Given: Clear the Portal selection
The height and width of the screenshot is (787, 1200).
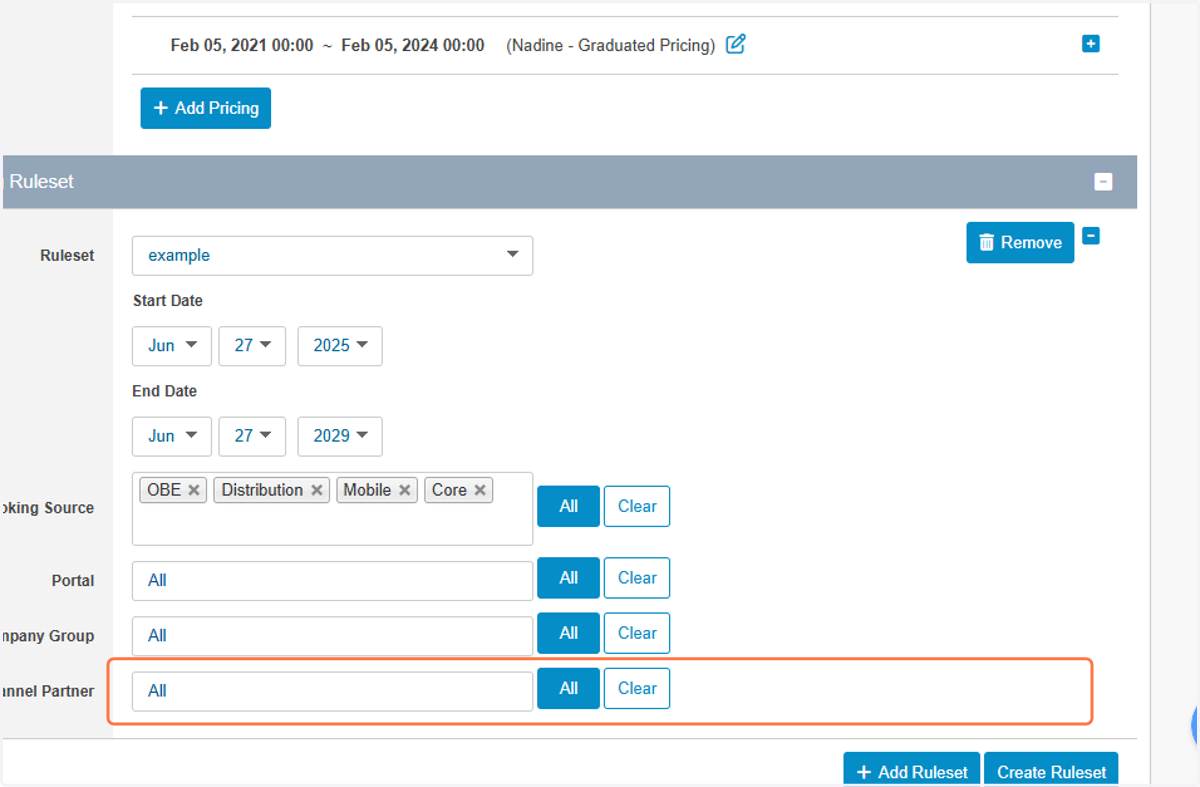Looking at the screenshot, I should click(x=637, y=578).
